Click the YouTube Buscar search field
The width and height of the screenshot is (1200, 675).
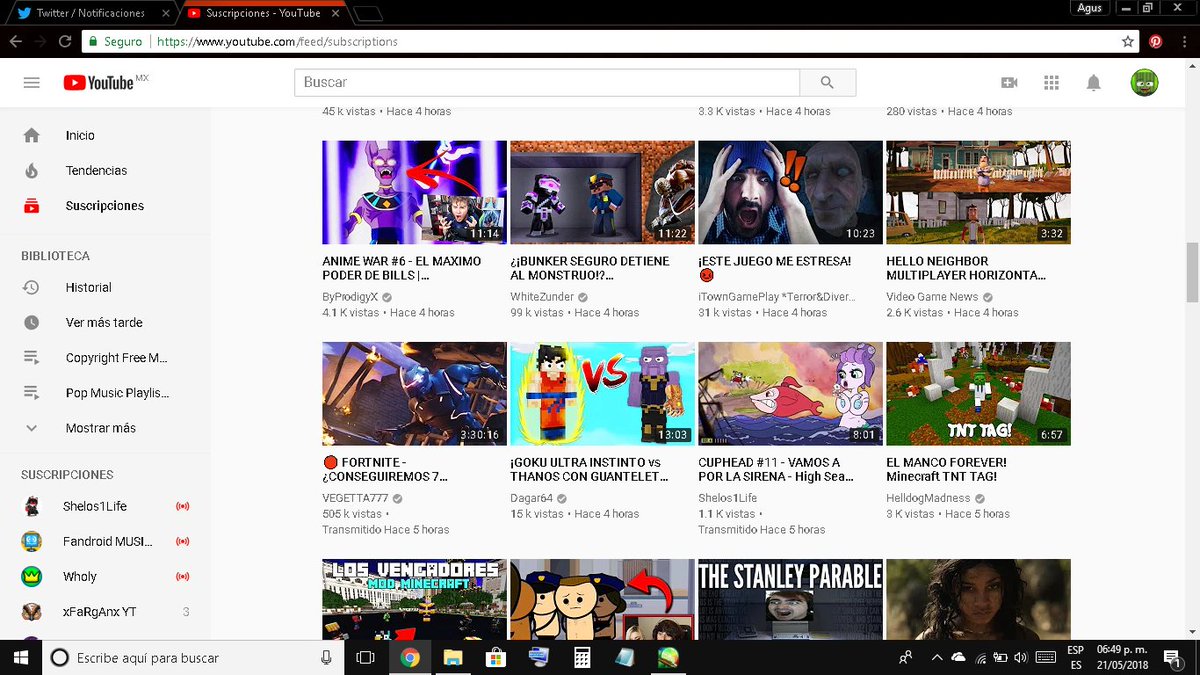pos(547,82)
